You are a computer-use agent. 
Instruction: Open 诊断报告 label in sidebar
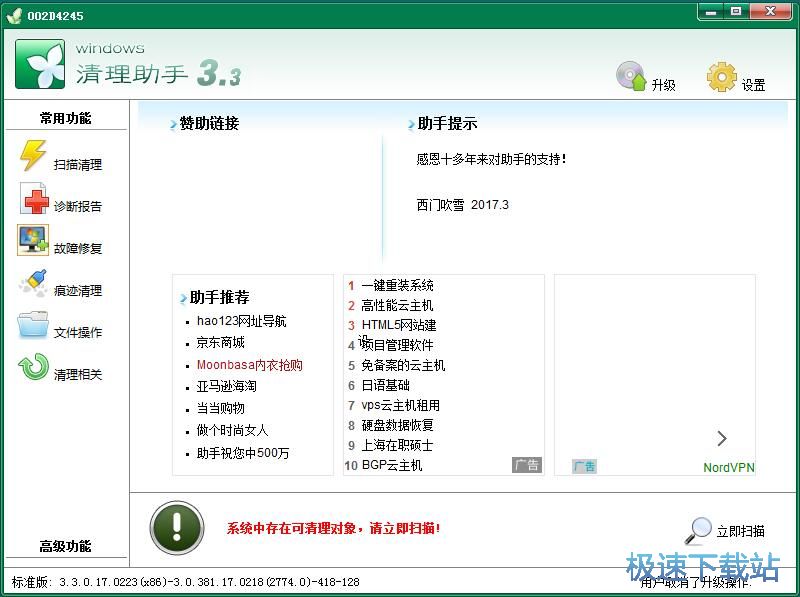(78, 207)
